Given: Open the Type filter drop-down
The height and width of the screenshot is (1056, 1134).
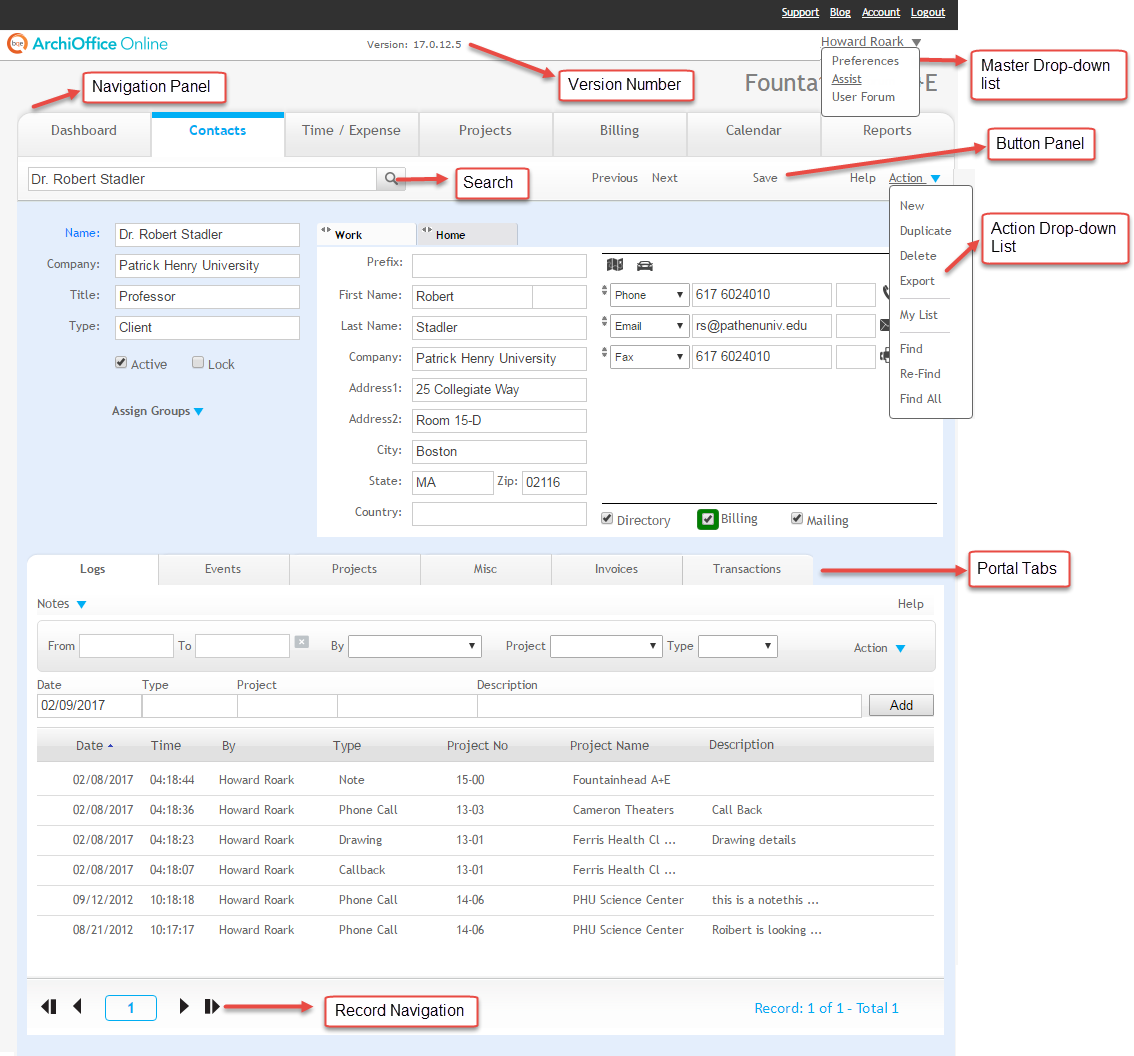Looking at the screenshot, I should (x=738, y=646).
